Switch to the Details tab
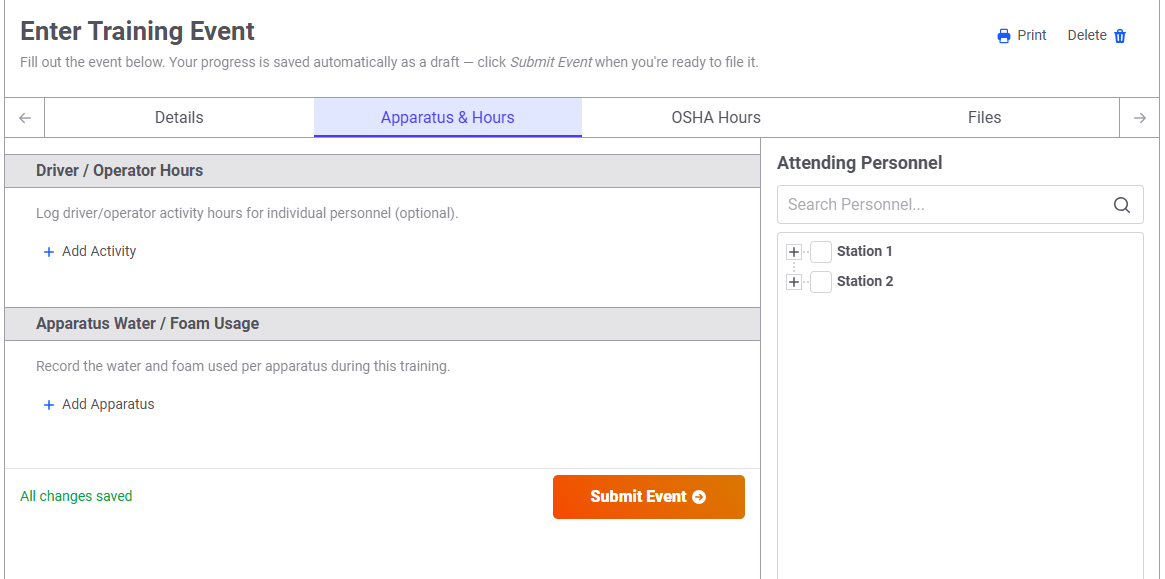 (x=179, y=117)
